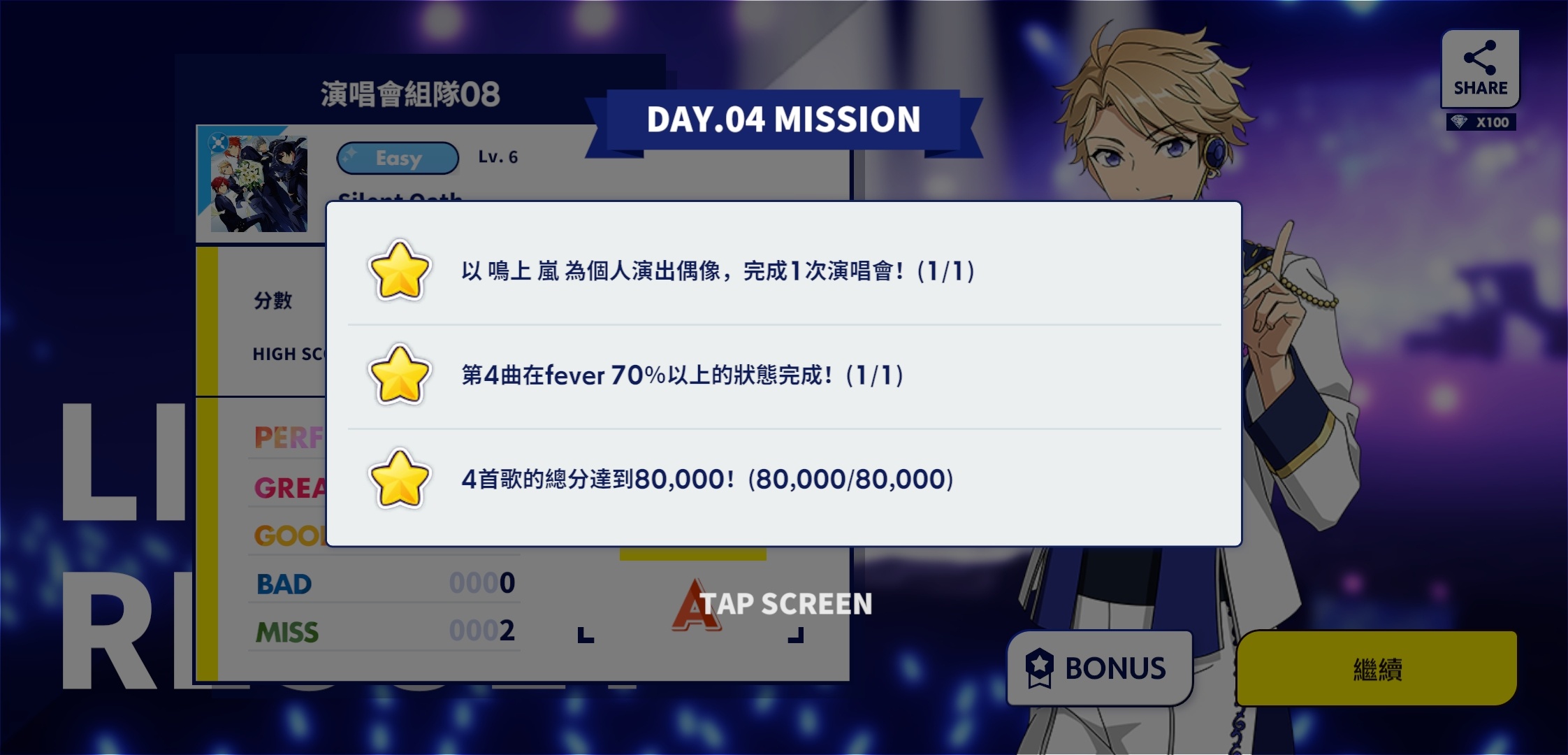Click the MISS count row
This screenshot has height=755, width=1568.
point(384,631)
